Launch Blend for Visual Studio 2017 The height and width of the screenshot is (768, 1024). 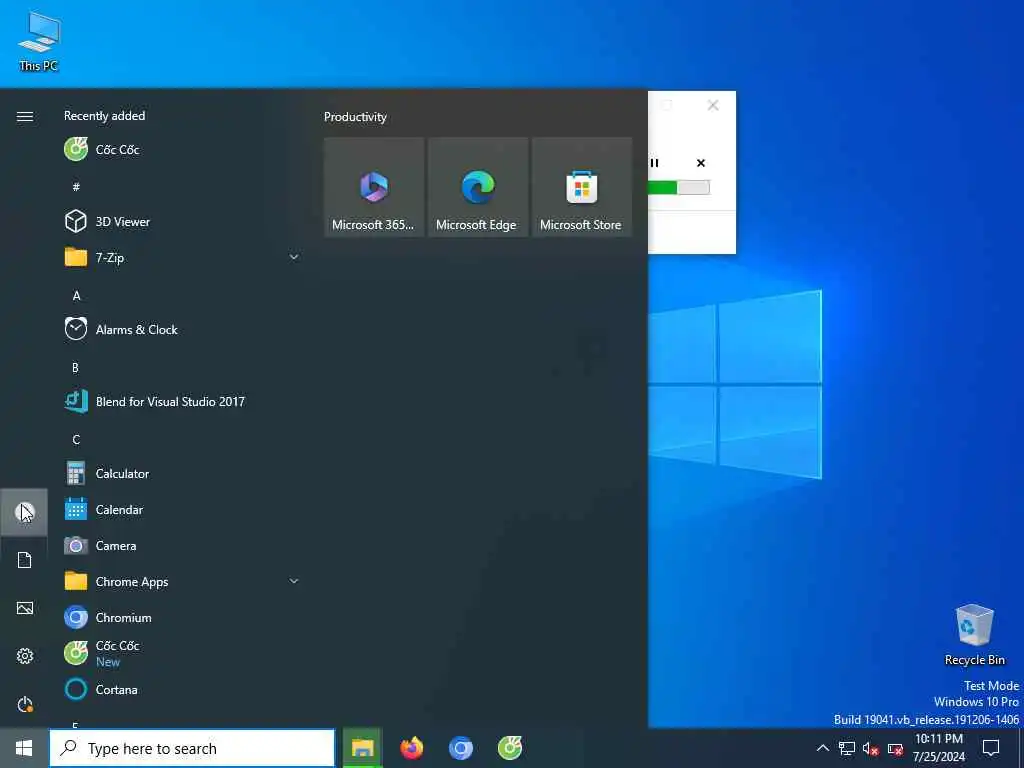point(182,401)
